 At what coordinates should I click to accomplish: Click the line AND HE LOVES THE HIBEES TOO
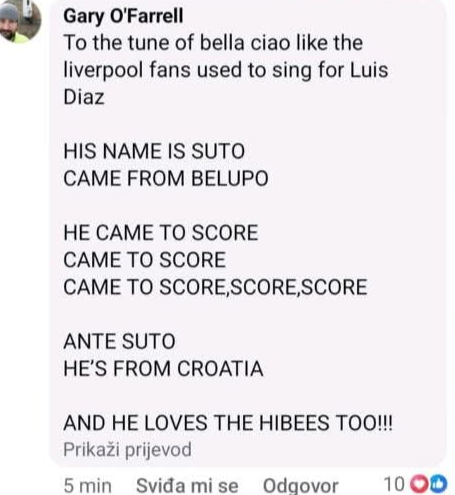pyautogui.click(x=228, y=423)
